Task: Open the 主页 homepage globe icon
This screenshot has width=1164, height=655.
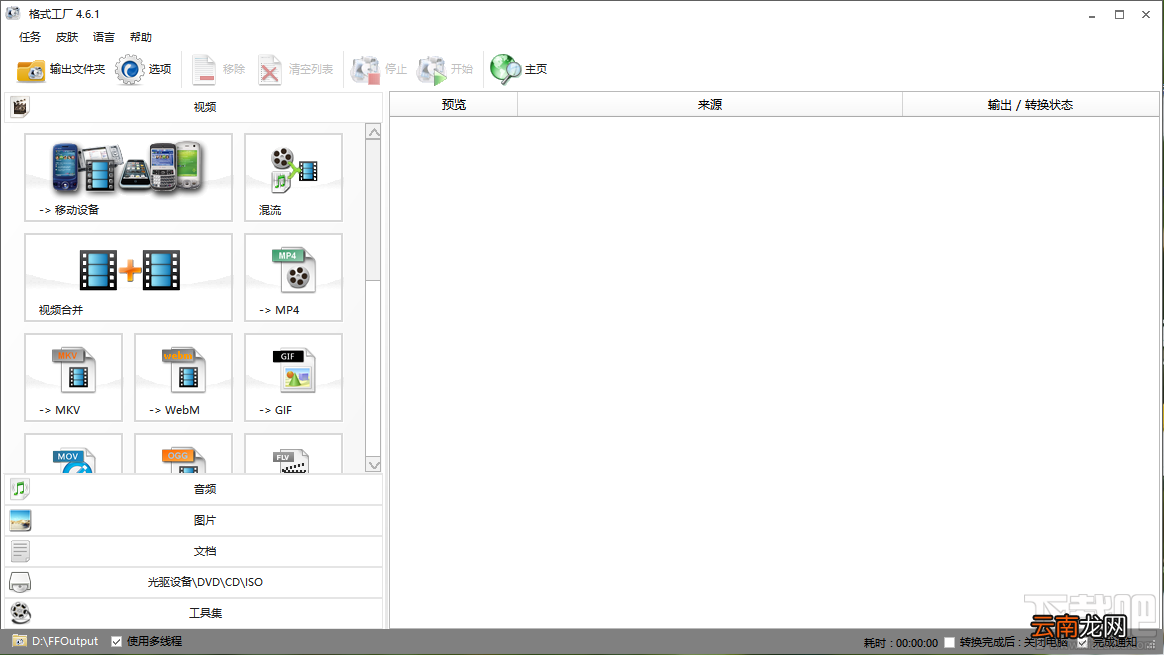Action: [505, 69]
